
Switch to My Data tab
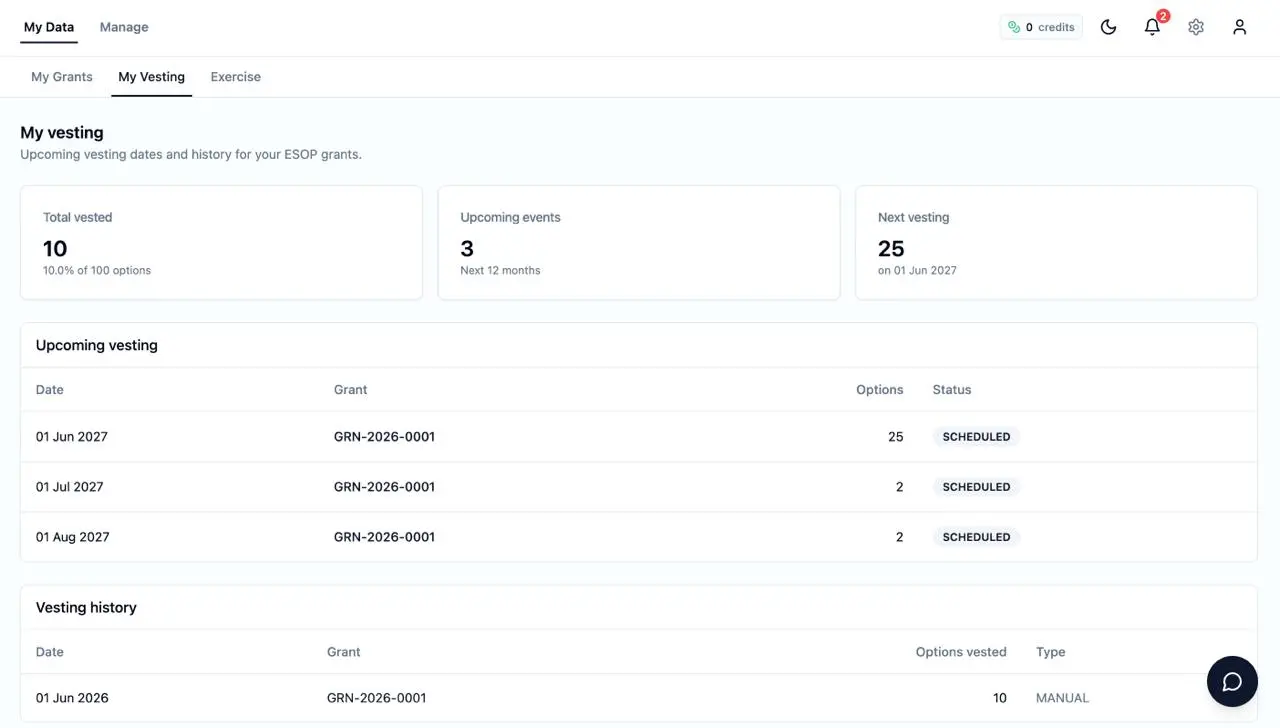coord(49,27)
